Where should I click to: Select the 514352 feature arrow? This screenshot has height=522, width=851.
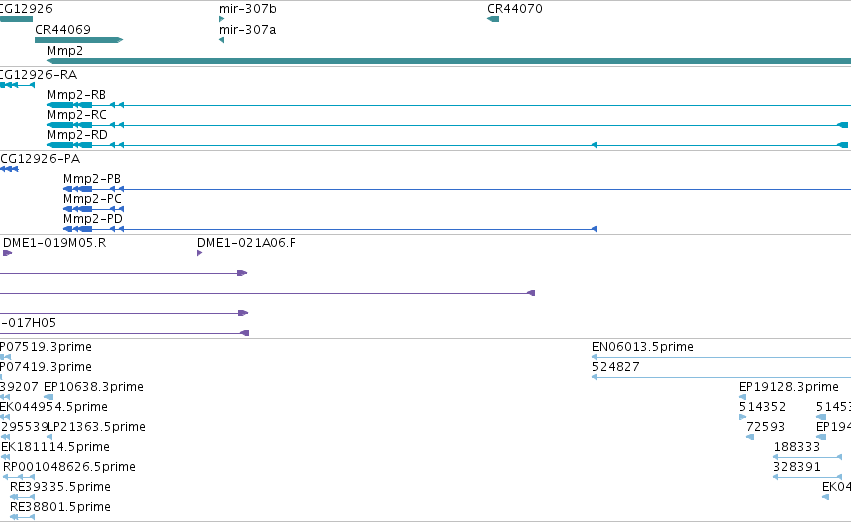pyautogui.click(x=742, y=417)
